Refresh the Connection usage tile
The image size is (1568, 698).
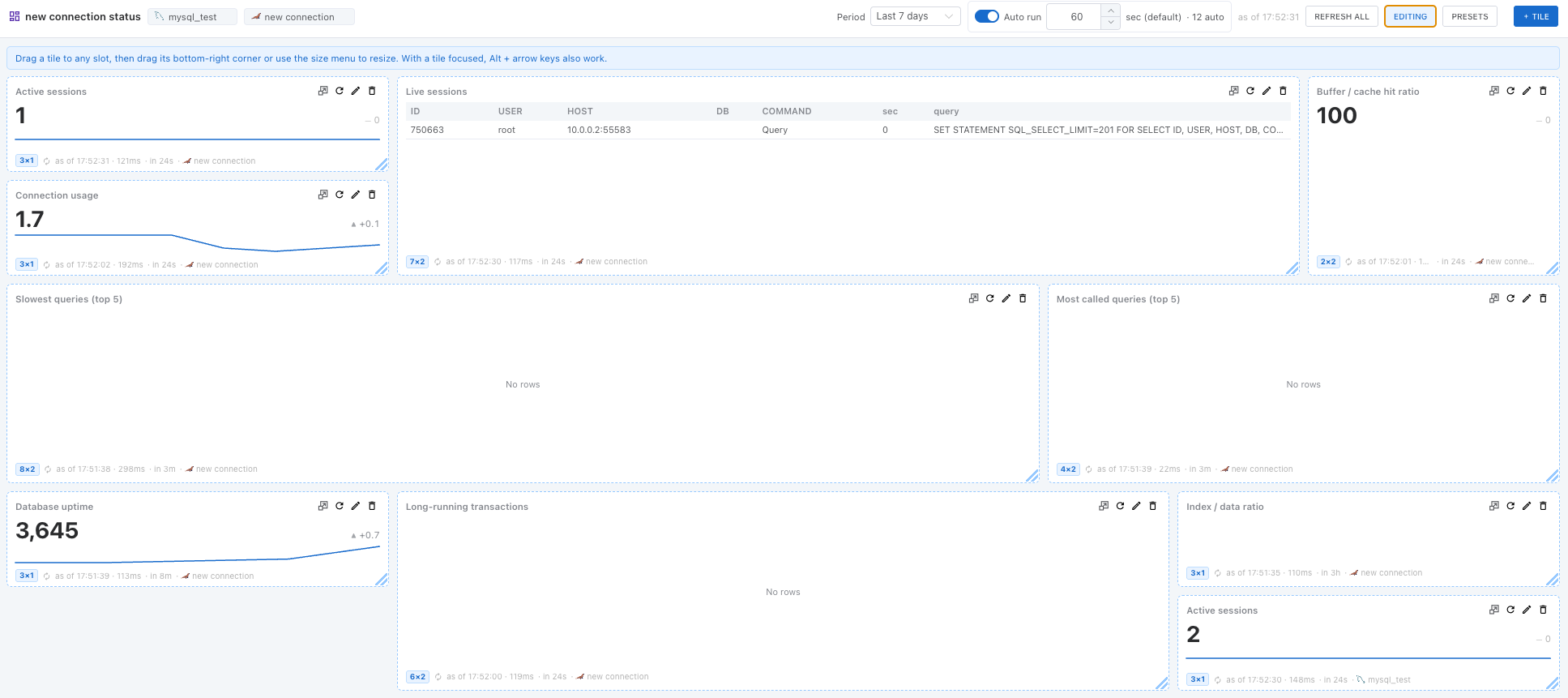[340, 195]
